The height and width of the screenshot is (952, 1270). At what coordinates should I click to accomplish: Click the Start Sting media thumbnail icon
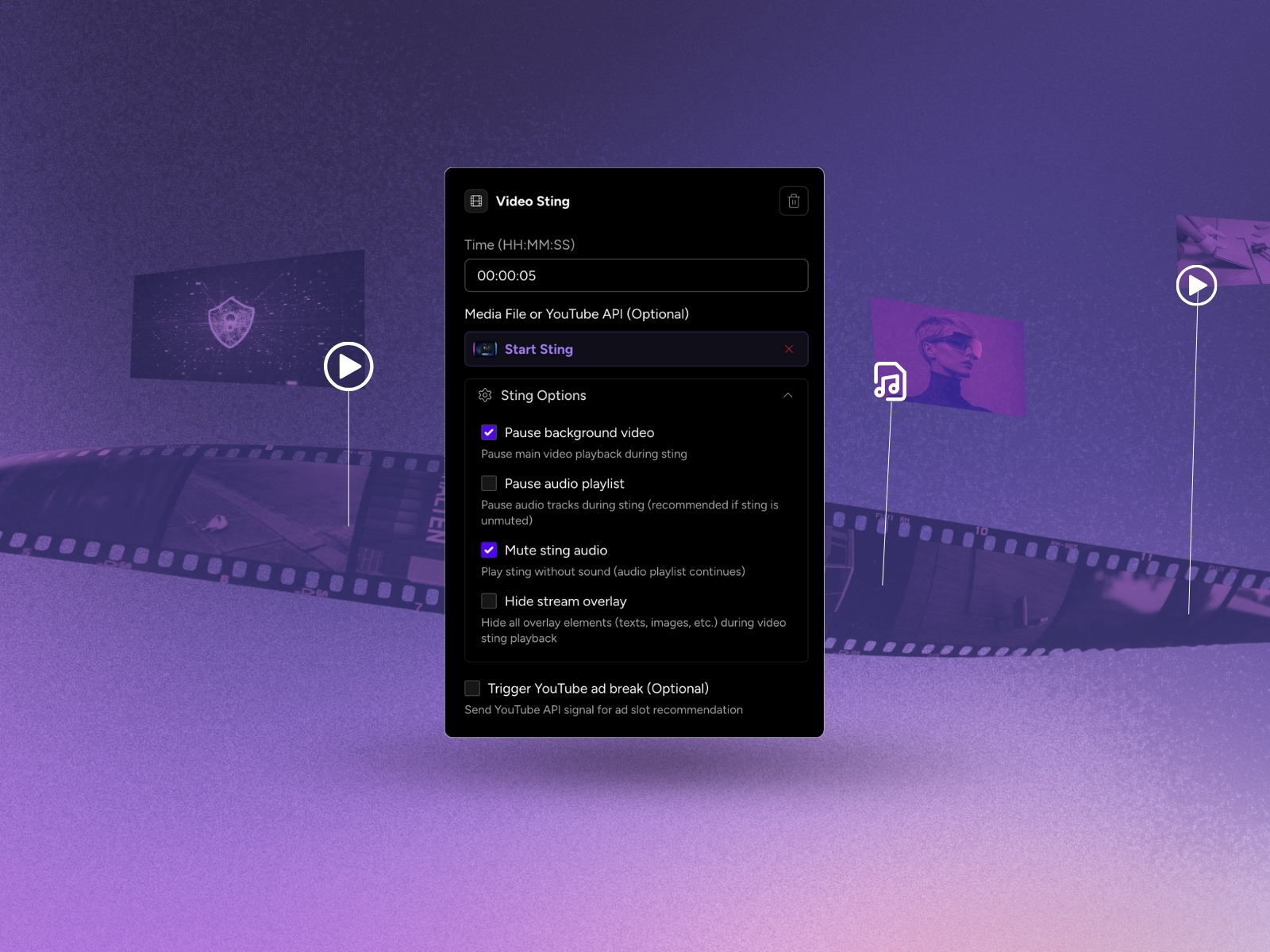[x=485, y=349]
